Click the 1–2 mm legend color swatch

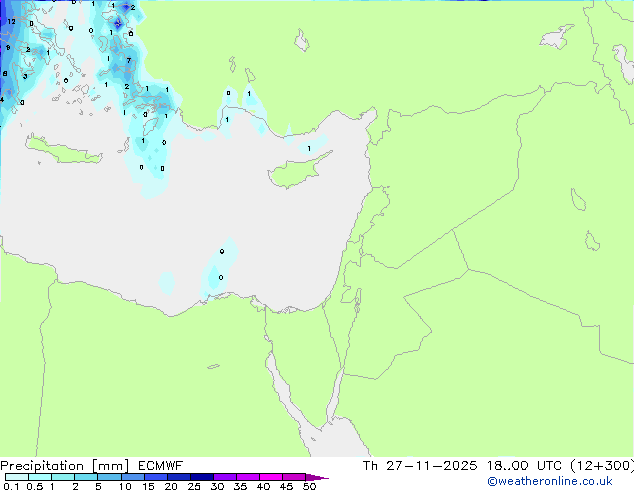coord(63,477)
